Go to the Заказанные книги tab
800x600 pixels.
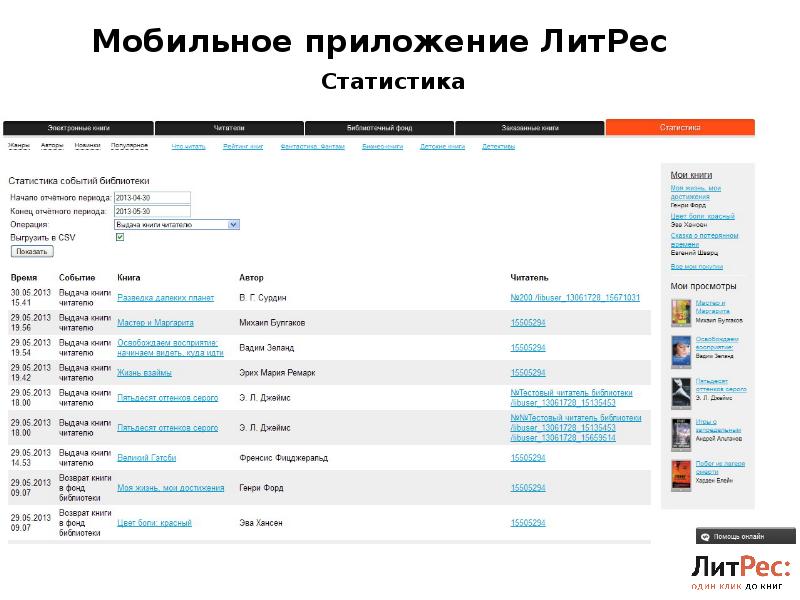[x=530, y=128]
